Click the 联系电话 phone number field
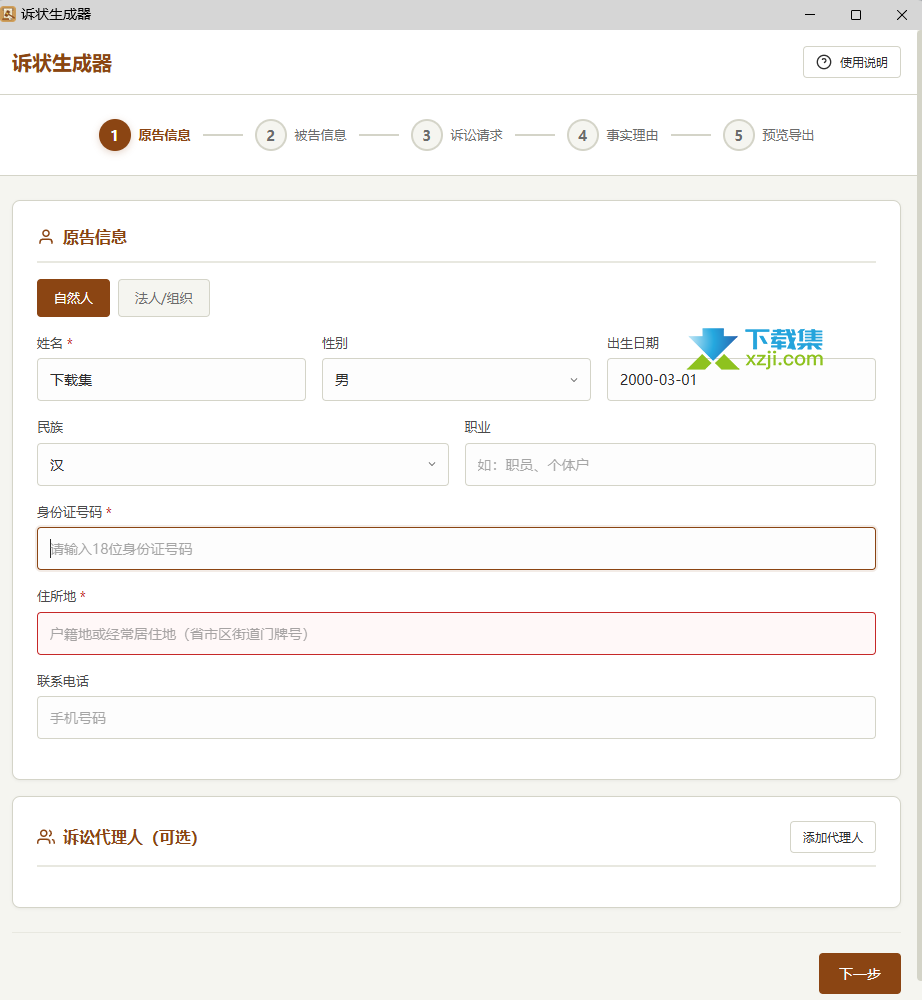This screenshot has width=922, height=1000. (x=456, y=718)
